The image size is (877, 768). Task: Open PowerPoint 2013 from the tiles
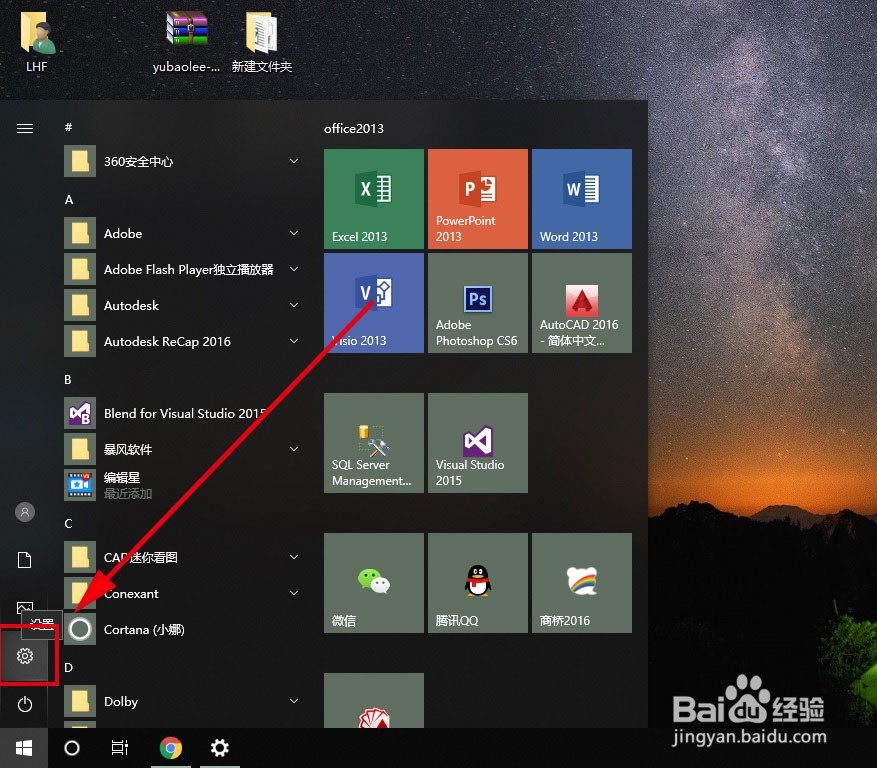click(477, 198)
